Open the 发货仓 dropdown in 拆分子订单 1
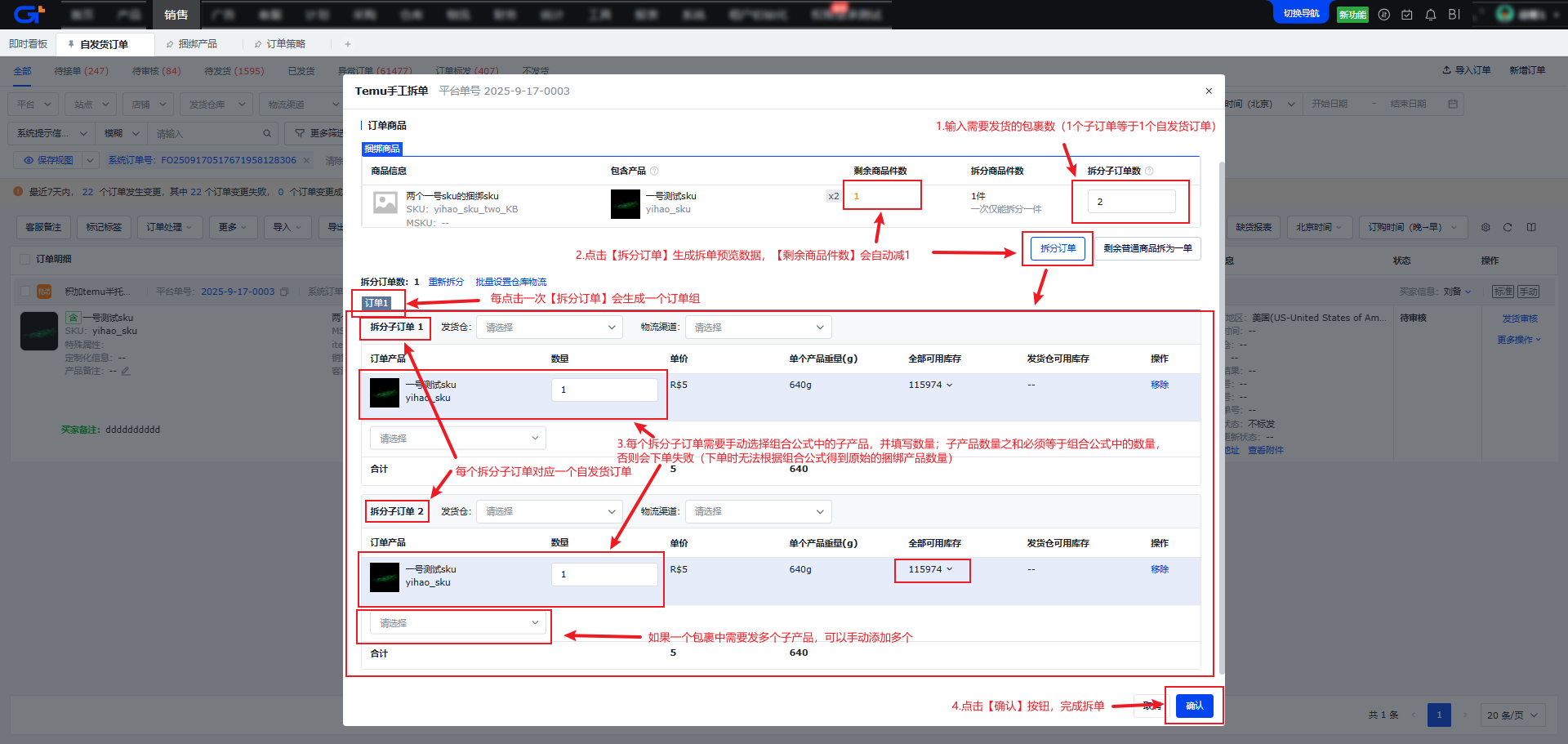This screenshot has height=744, width=1568. [549, 327]
